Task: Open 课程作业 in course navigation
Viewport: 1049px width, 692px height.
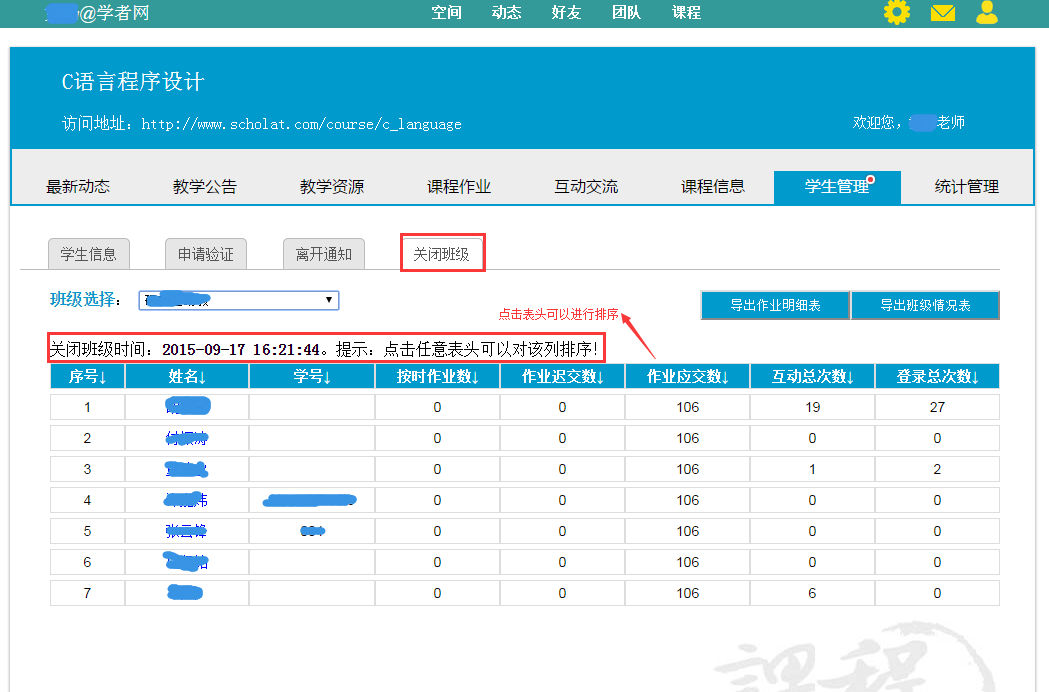Action: pyautogui.click(x=459, y=187)
